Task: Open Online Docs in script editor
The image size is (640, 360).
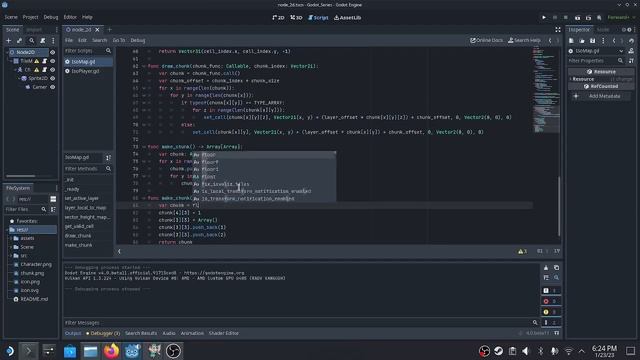Action: 486,40
